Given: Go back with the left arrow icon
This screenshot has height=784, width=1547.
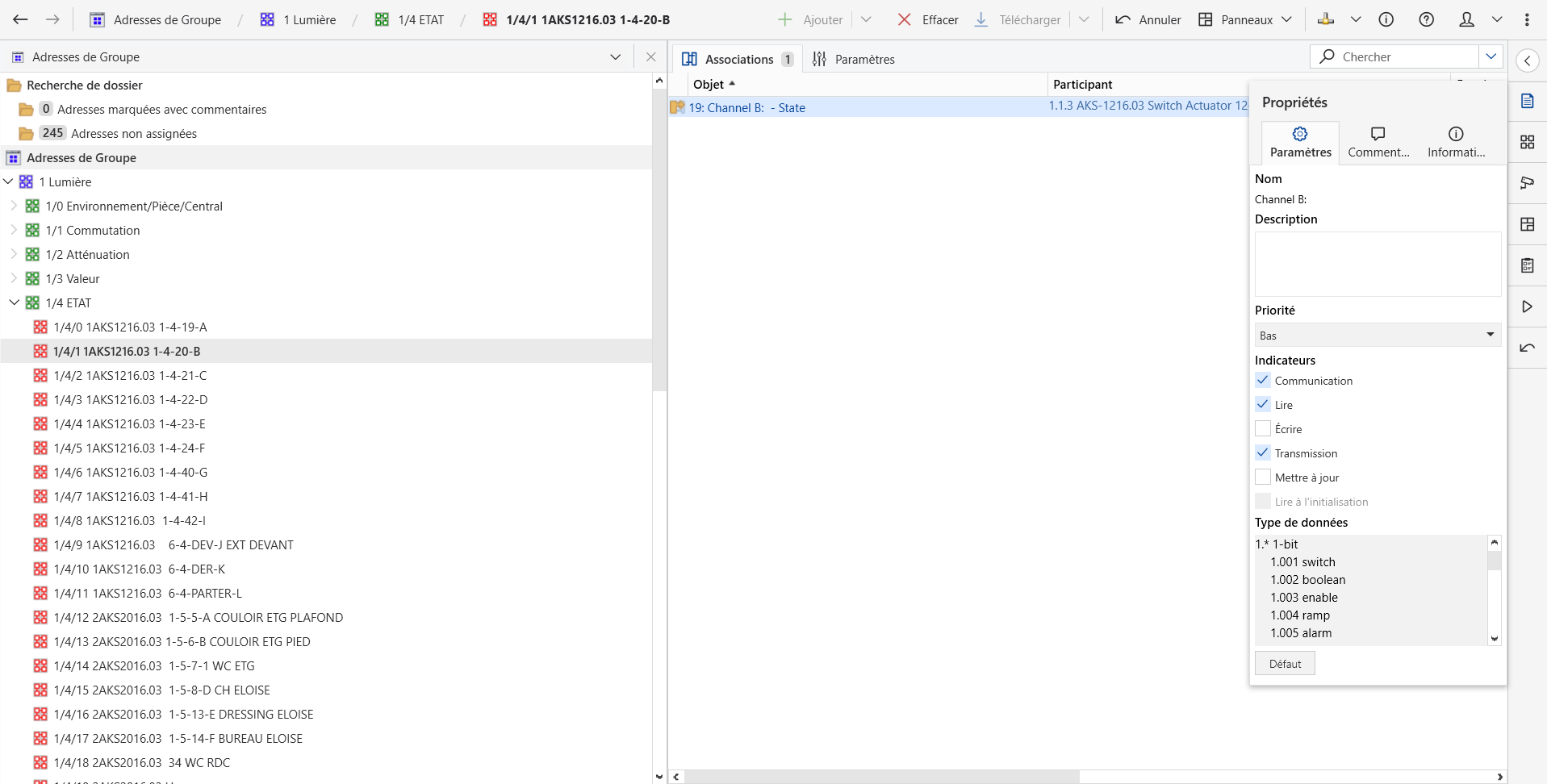Looking at the screenshot, I should coord(20,19).
